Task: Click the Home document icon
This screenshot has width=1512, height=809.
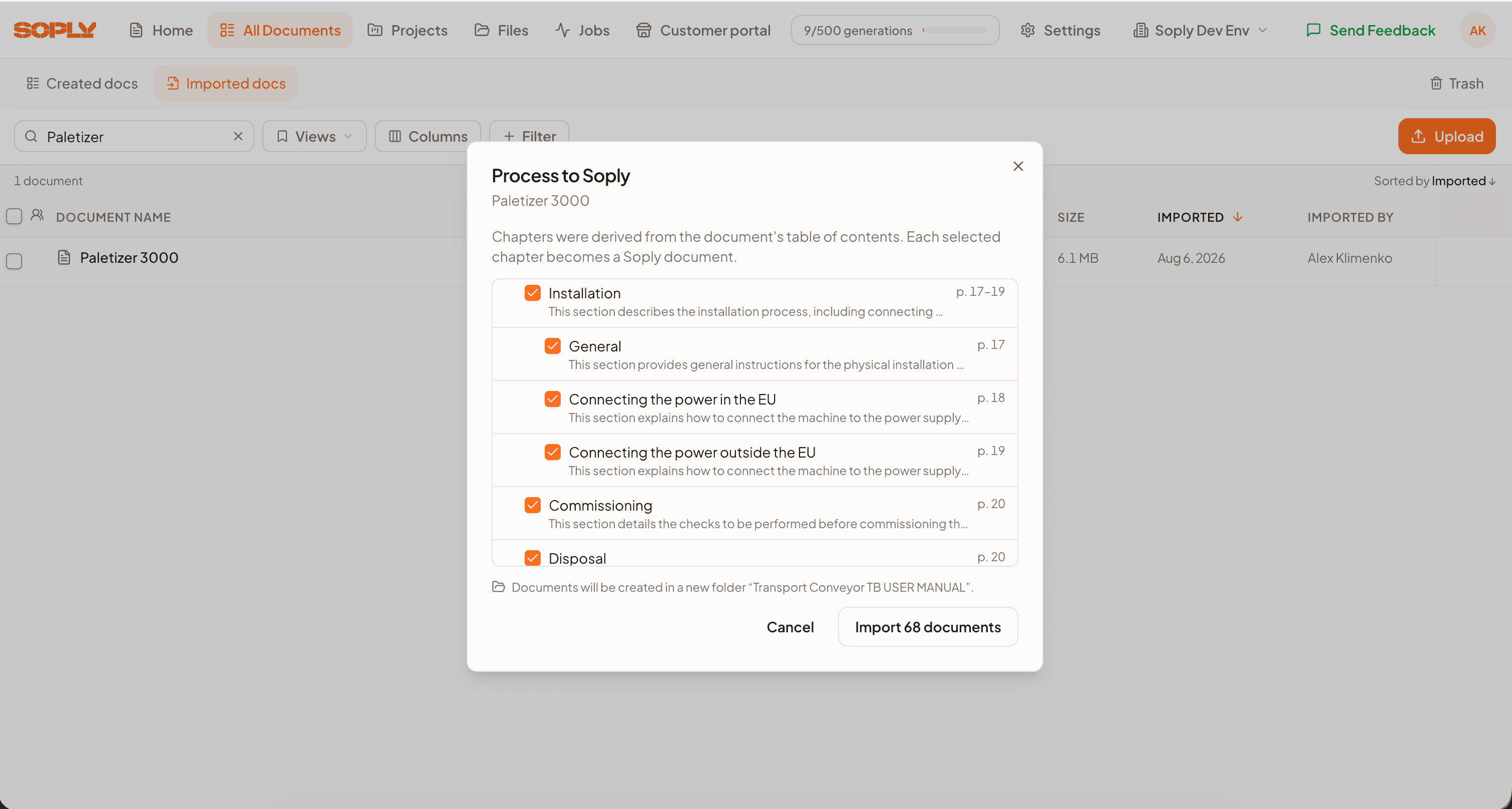Action: click(136, 30)
